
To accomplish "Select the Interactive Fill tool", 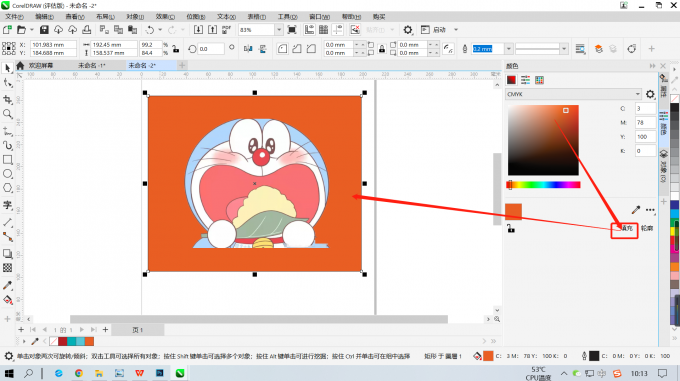I will (7, 300).
